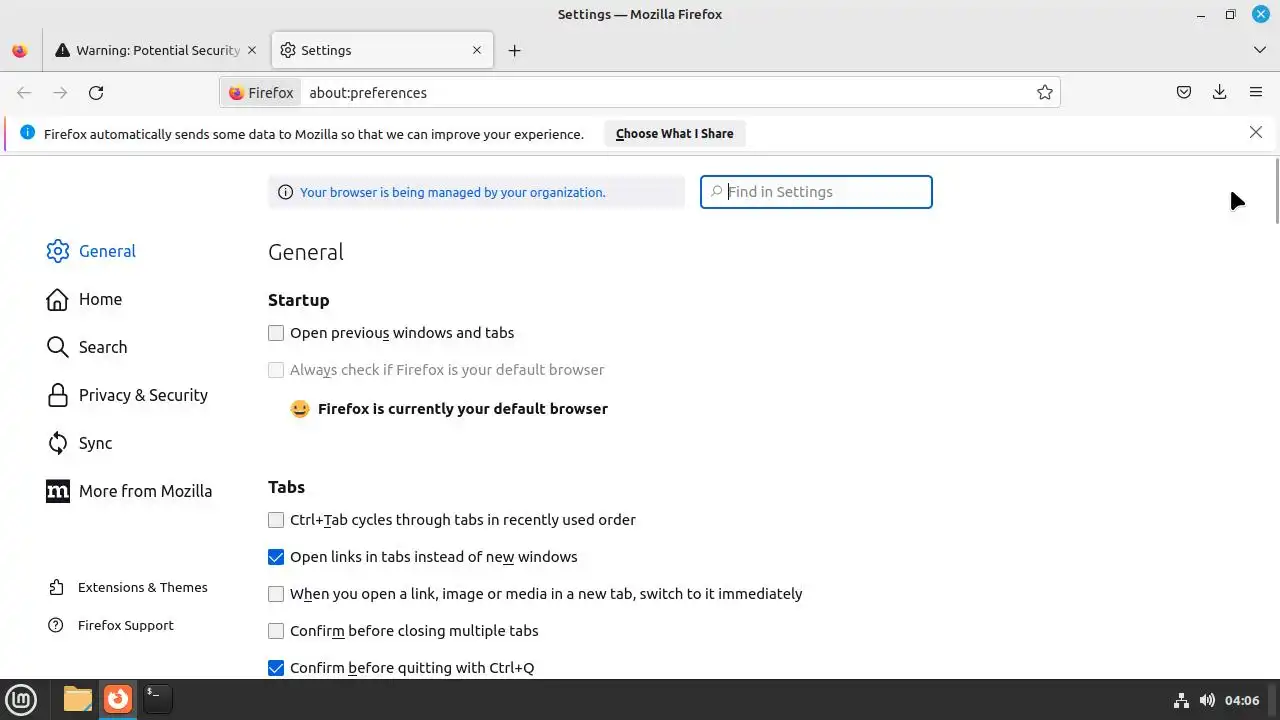Open the file manager from taskbar

pos(77,699)
